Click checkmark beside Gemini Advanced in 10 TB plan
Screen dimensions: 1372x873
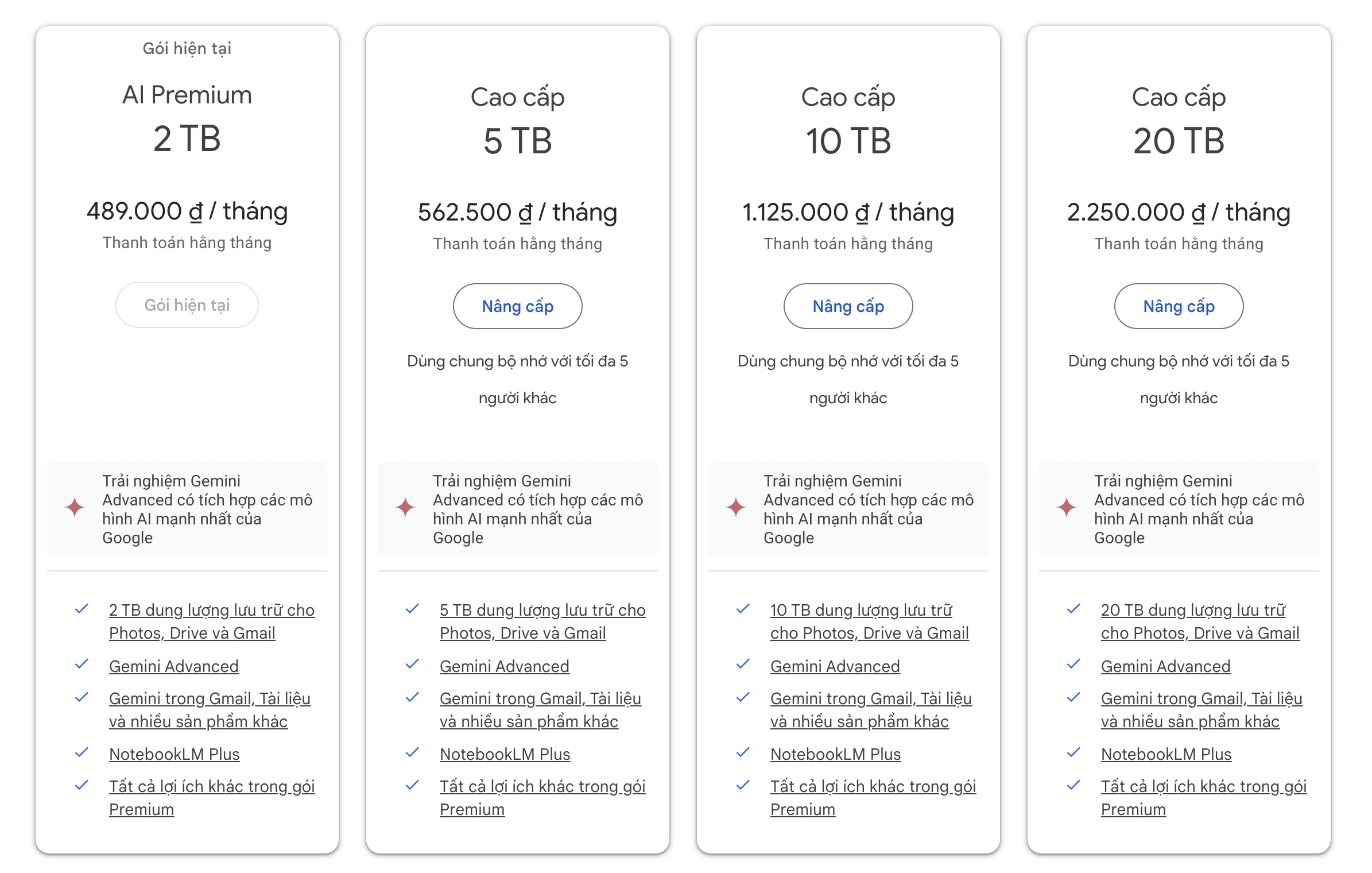pos(743,665)
